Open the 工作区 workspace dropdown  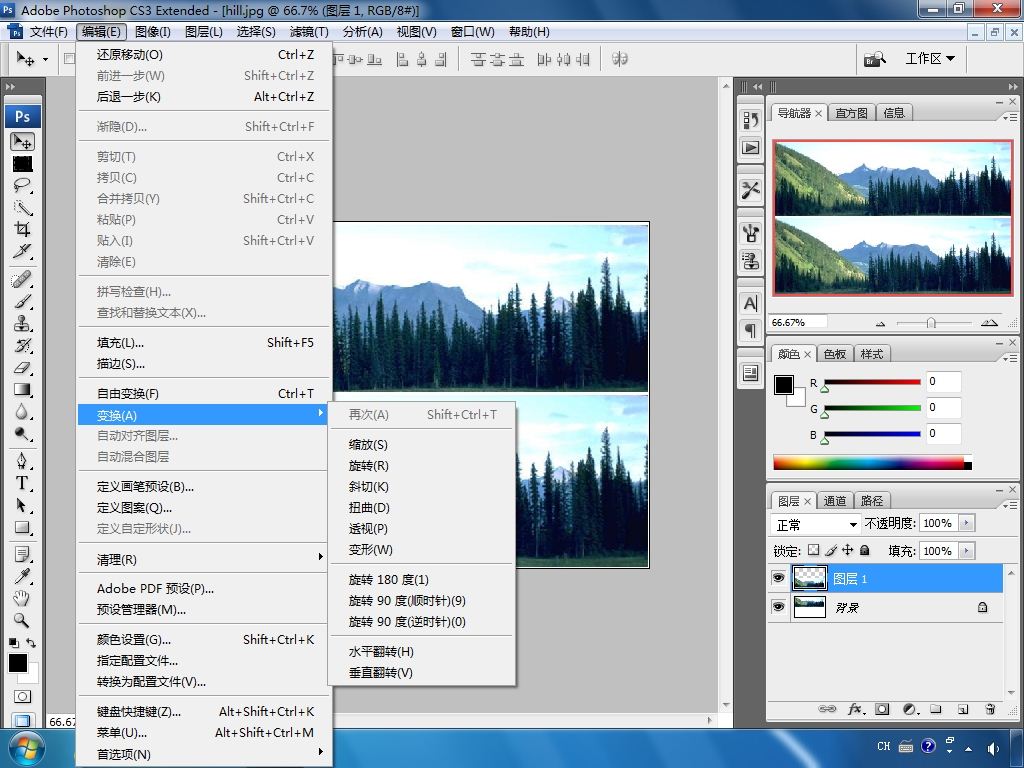[930, 59]
